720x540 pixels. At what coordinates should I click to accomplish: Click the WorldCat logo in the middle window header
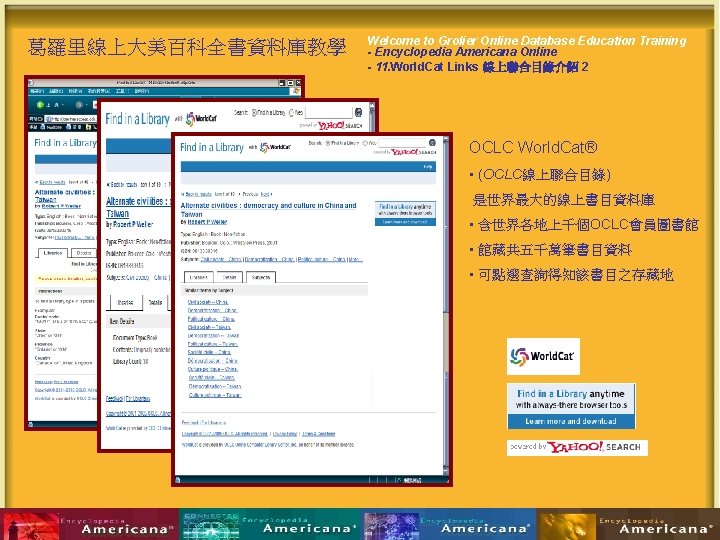pos(202,118)
